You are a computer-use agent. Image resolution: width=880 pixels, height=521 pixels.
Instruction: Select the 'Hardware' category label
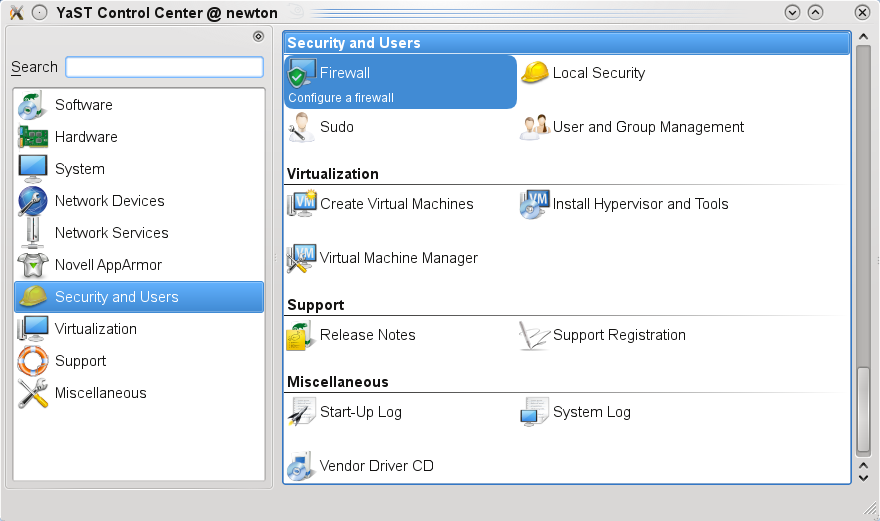(86, 137)
